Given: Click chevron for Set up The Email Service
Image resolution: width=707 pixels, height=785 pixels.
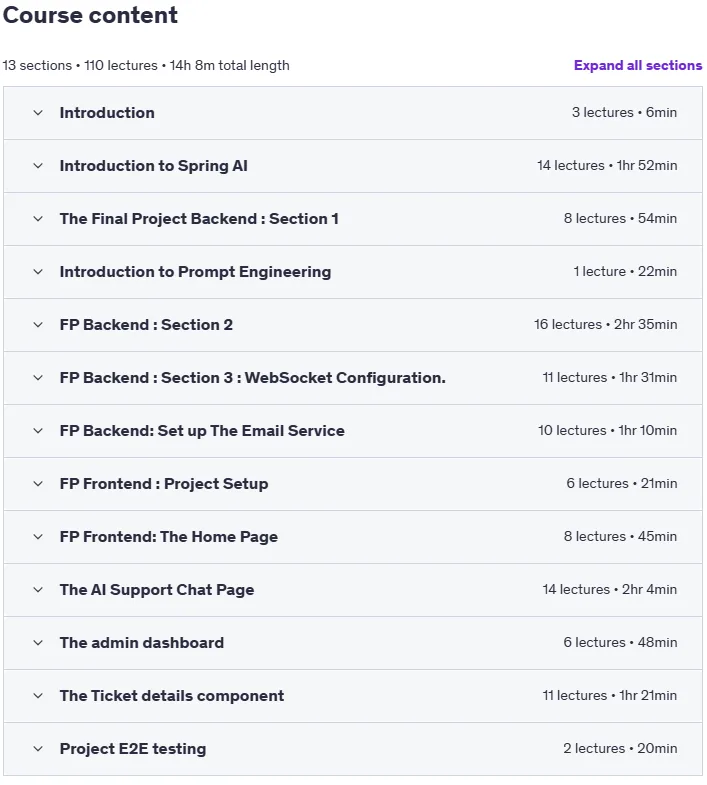Looking at the screenshot, I should [38, 431].
